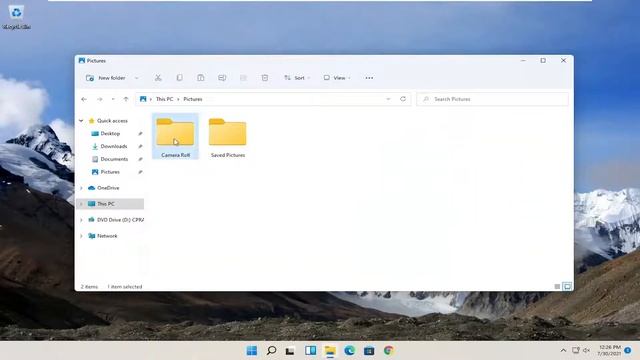Click the Share icon in toolbar

pos(243,78)
